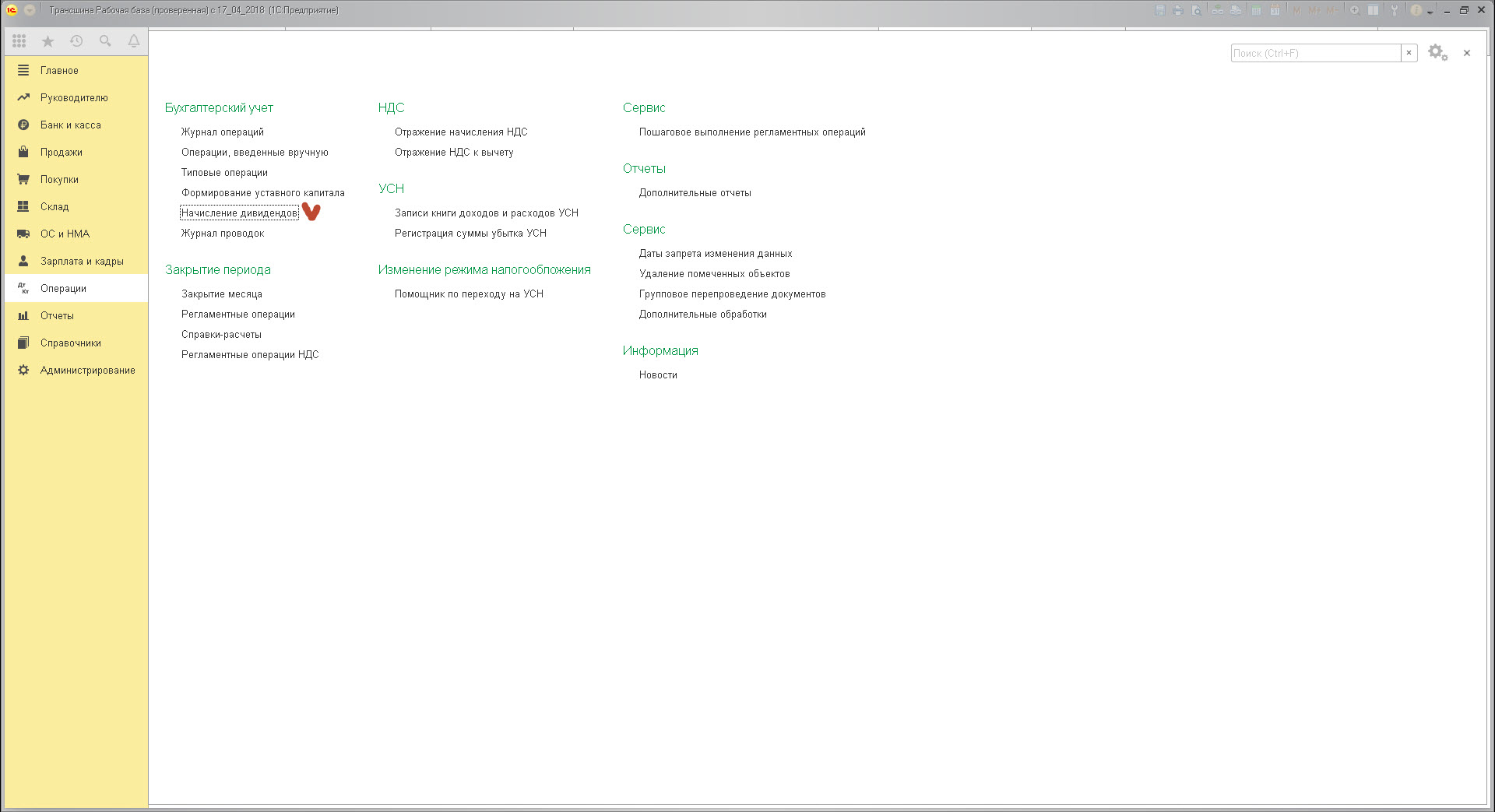Open Справки-расчеты
Viewport: 1495px width, 812px height.
[221, 335]
